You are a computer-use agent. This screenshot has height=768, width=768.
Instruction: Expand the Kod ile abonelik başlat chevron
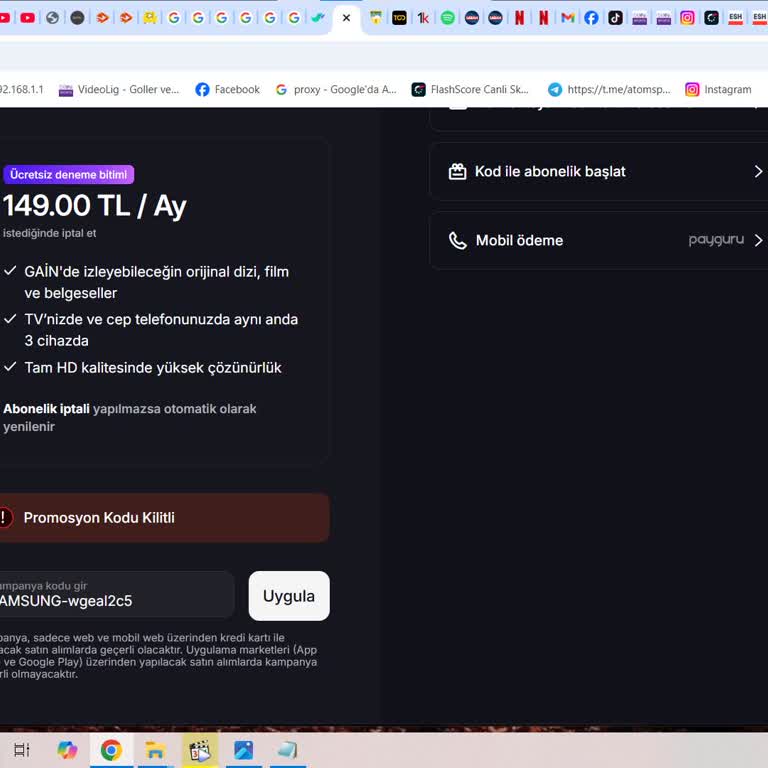[x=758, y=171]
